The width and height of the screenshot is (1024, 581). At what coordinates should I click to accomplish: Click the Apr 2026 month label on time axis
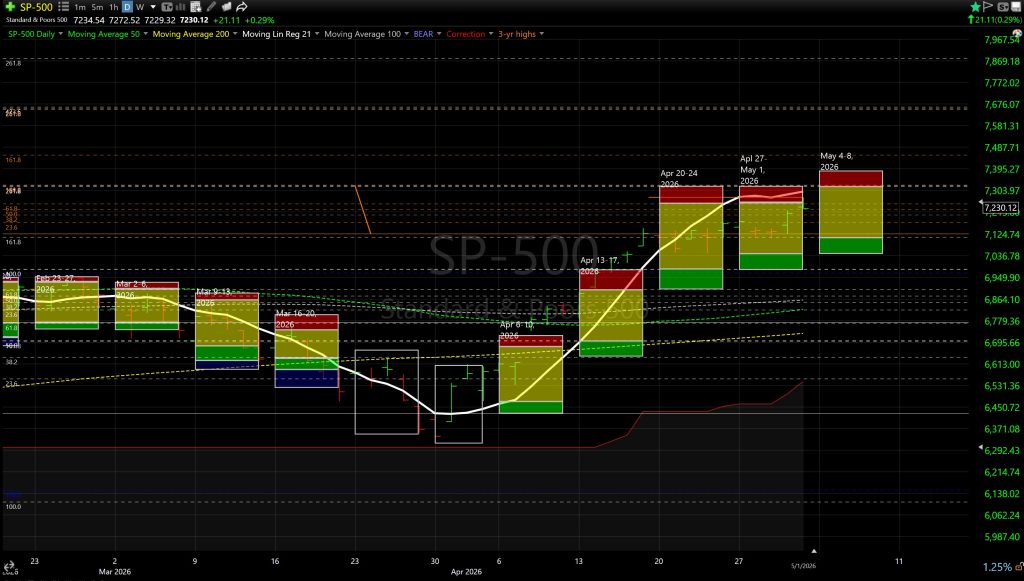click(x=466, y=571)
